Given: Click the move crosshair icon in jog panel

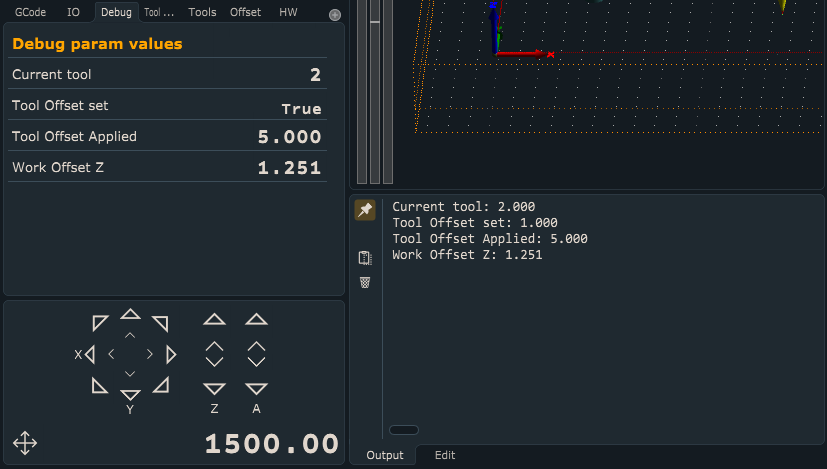Looking at the screenshot, I should 25,443.
